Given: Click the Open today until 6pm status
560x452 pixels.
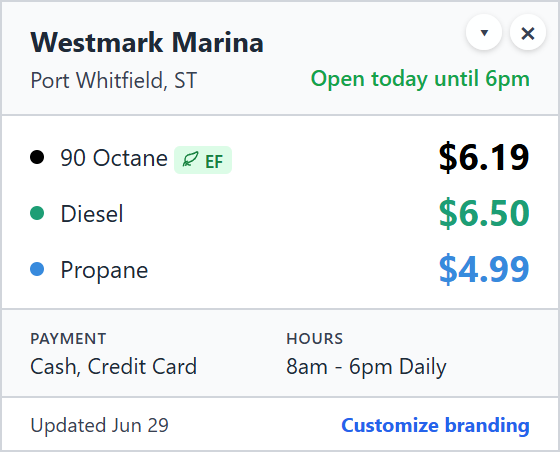Looking at the screenshot, I should point(420,79).
